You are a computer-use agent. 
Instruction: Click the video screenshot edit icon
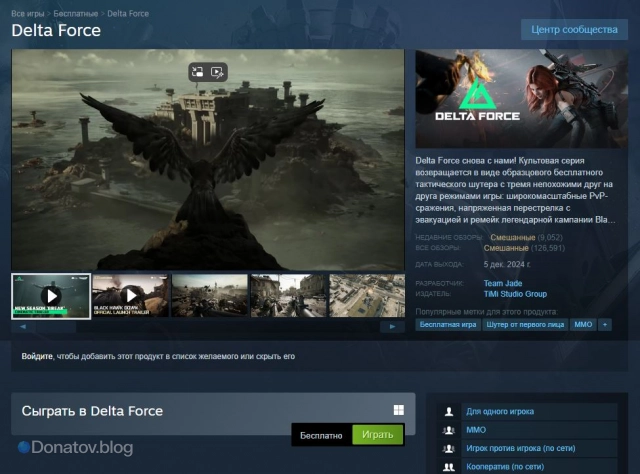[217, 72]
